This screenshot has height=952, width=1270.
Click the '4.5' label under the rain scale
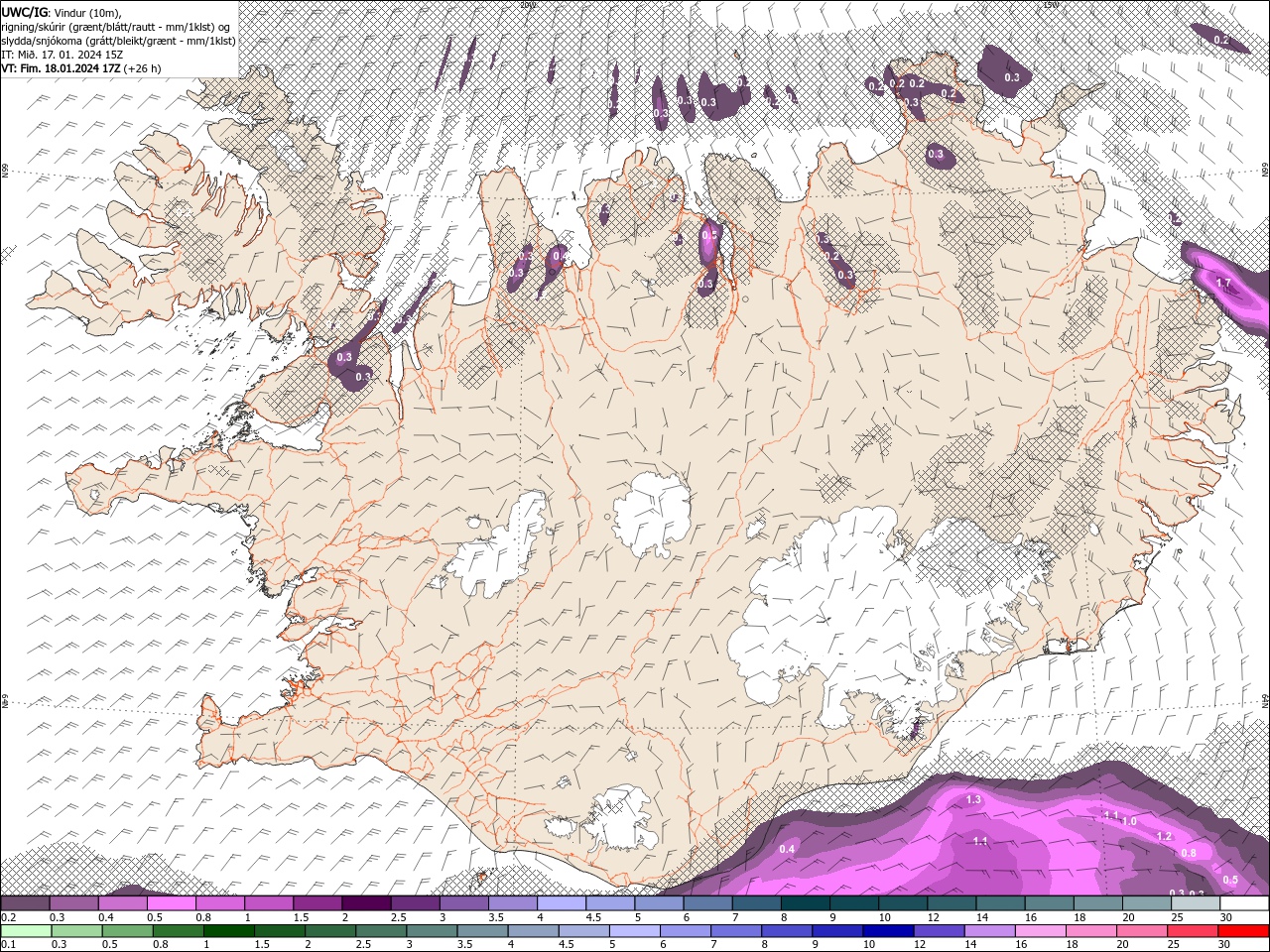[567, 944]
